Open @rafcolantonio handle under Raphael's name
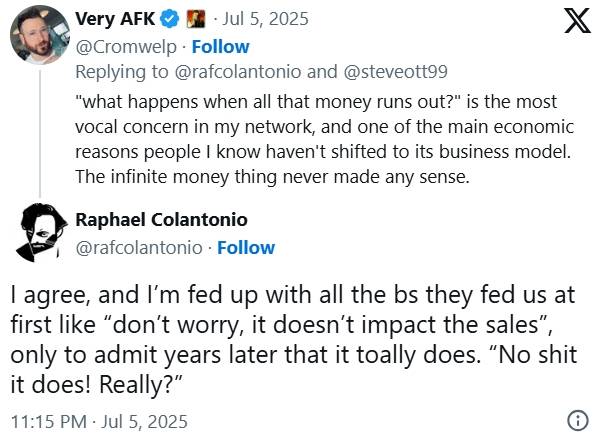The width and height of the screenshot is (609, 445). tap(140, 247)
